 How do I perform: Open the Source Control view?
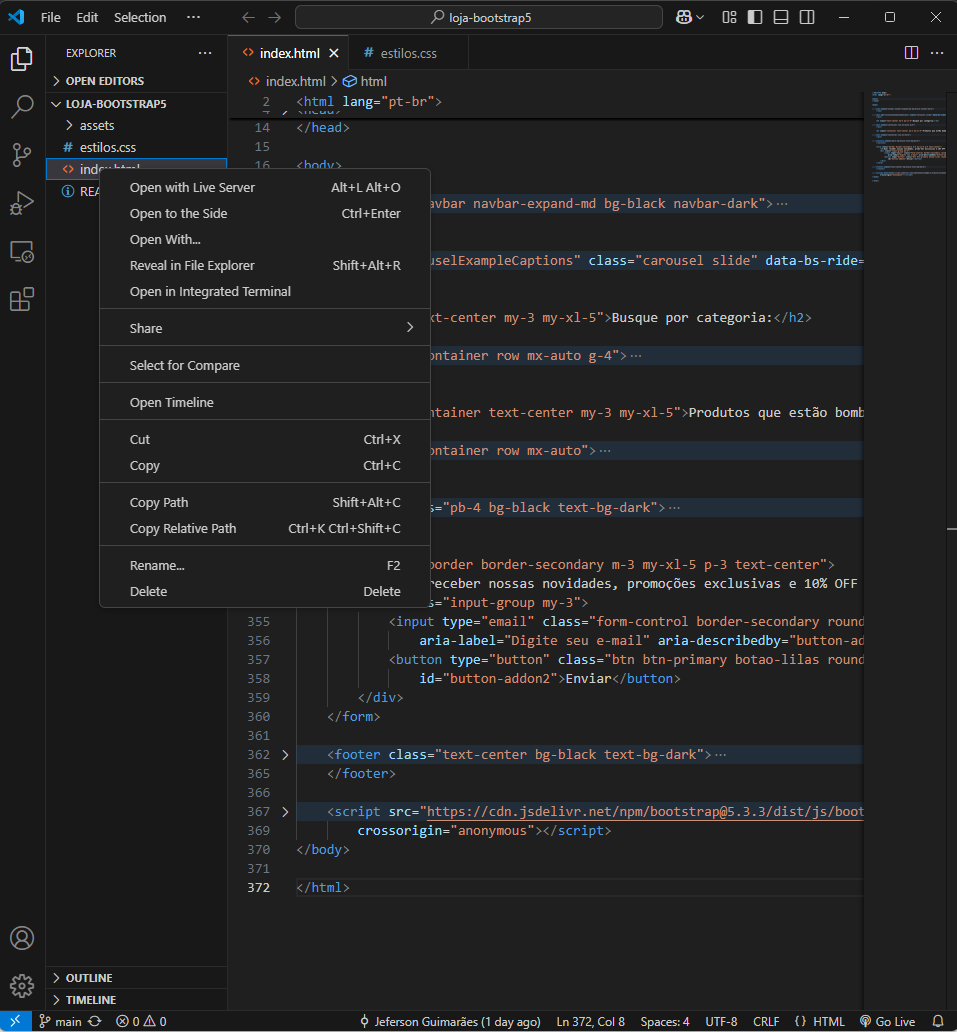point(22,155)
